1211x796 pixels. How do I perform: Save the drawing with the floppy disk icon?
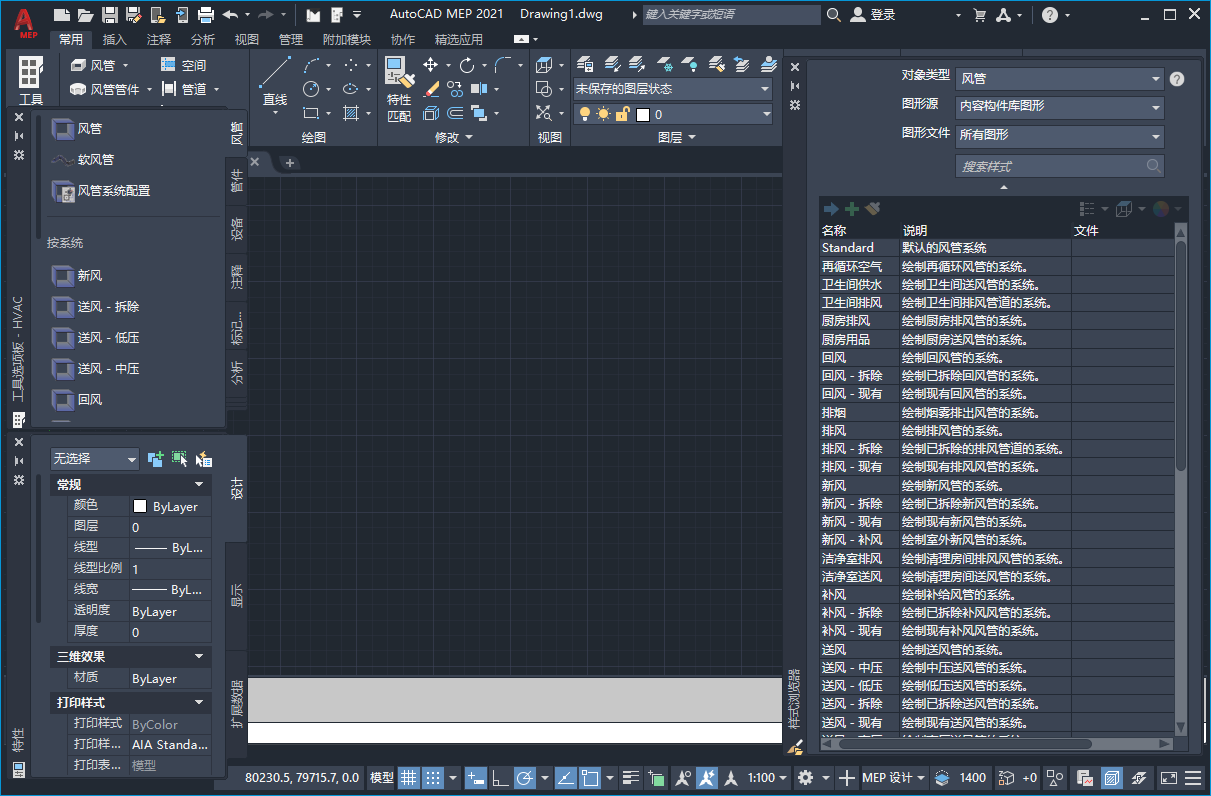point(110,15)
